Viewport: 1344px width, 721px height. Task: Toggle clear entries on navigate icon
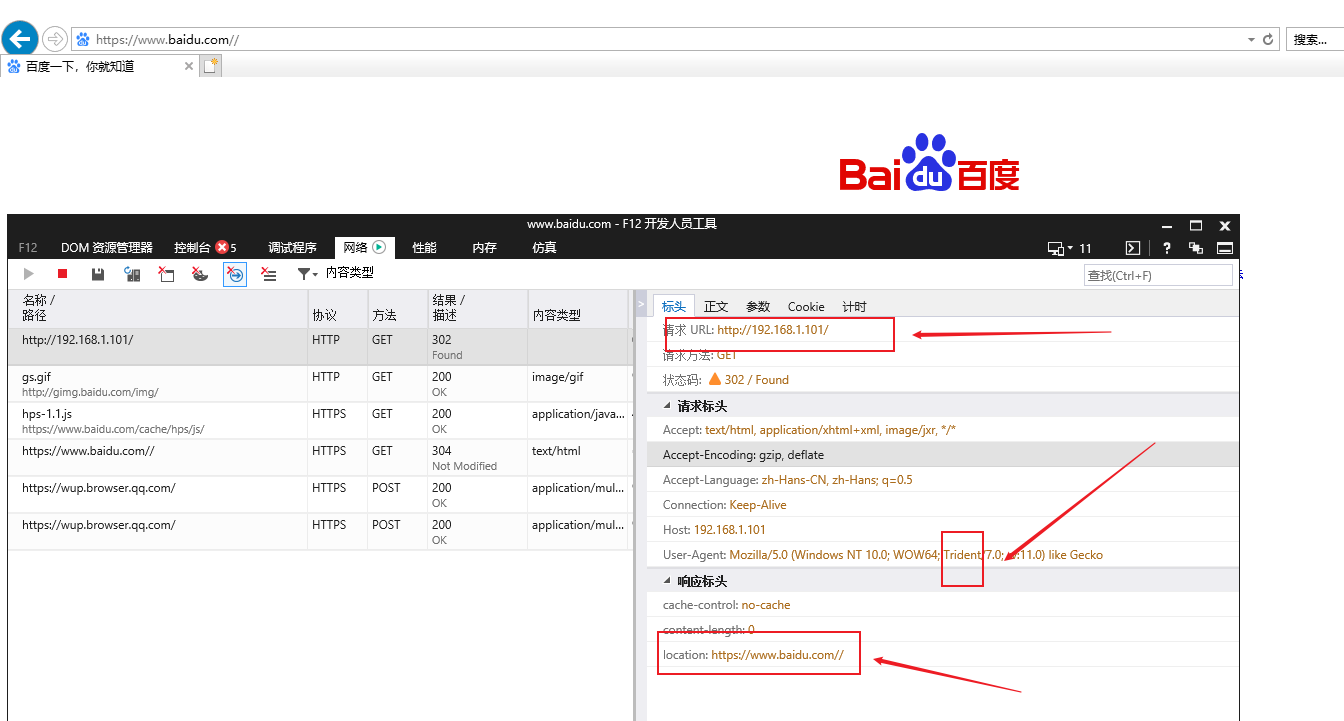[235, 274]
